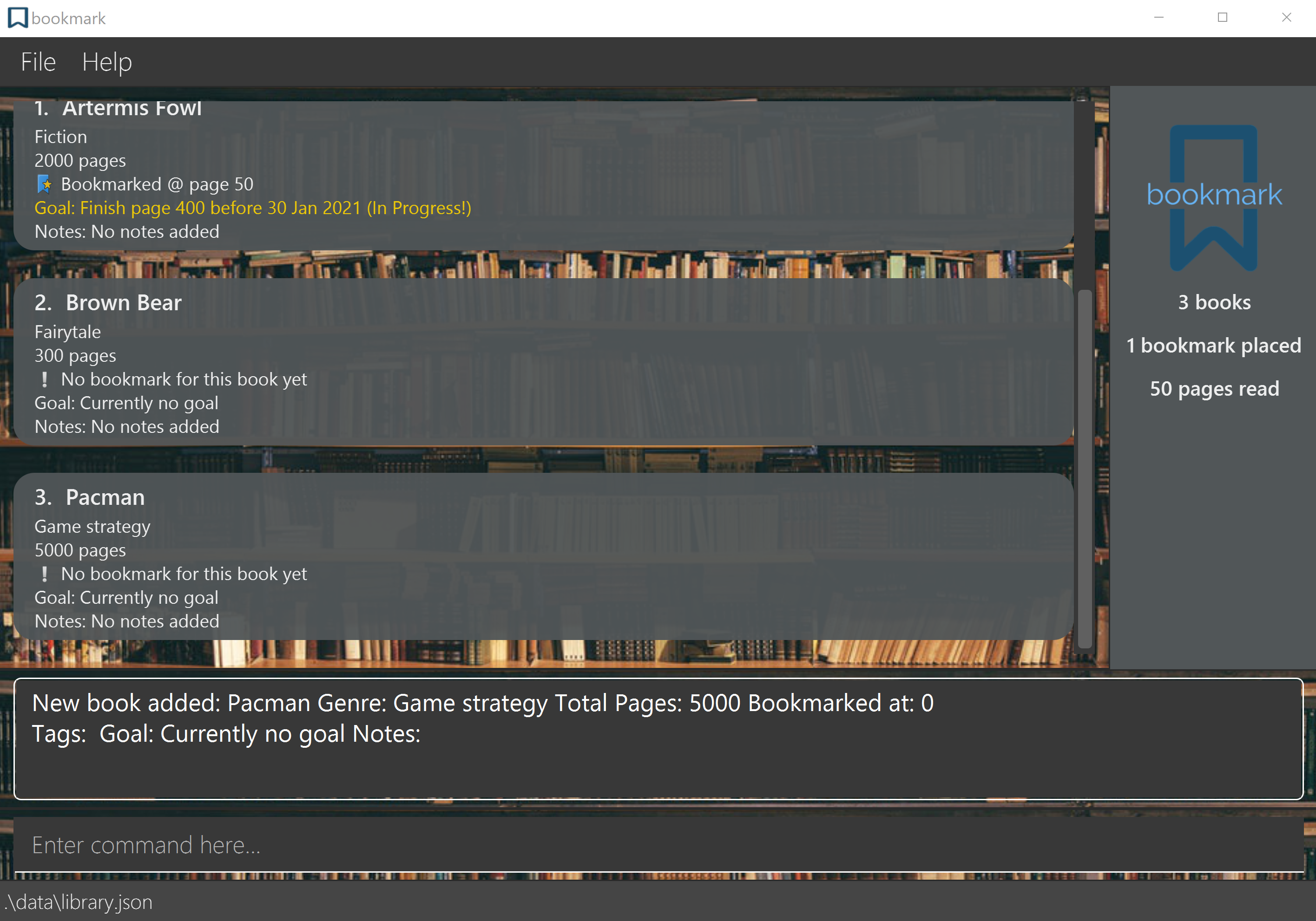Click the book list vertical scrollbar thumb
The image size is (1316, 921).
click(1085, 469)
